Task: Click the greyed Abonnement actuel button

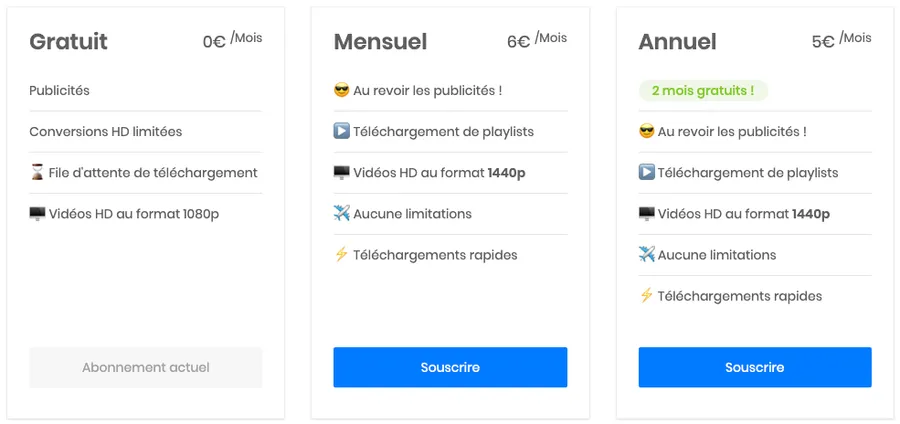Action: (146, 367)
